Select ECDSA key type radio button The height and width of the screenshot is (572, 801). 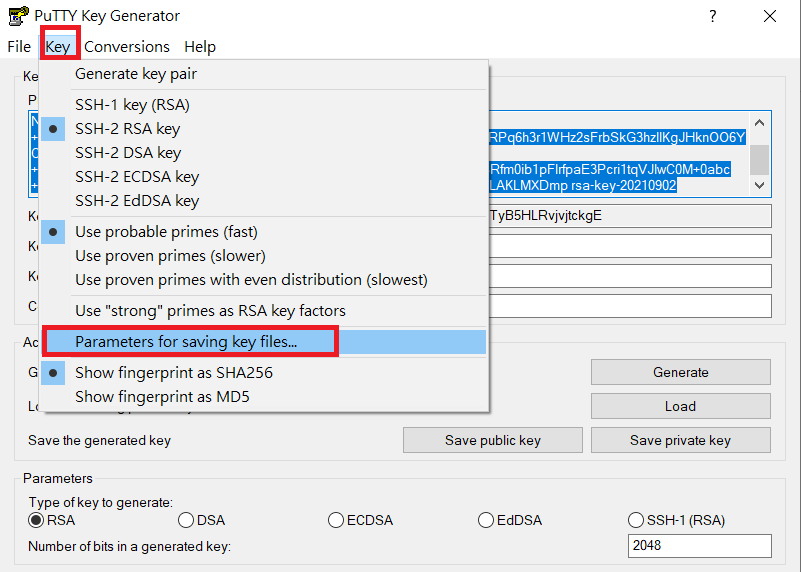361,520
